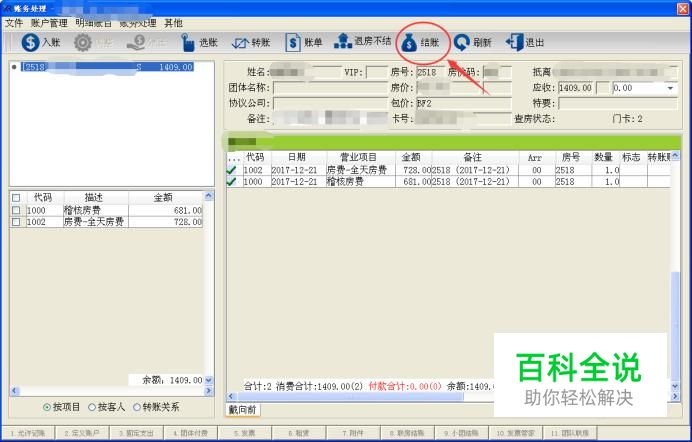The image size is (692, 442).
Task: Click the up arrow of summary list scrollbar
Action: pos(209,195)
